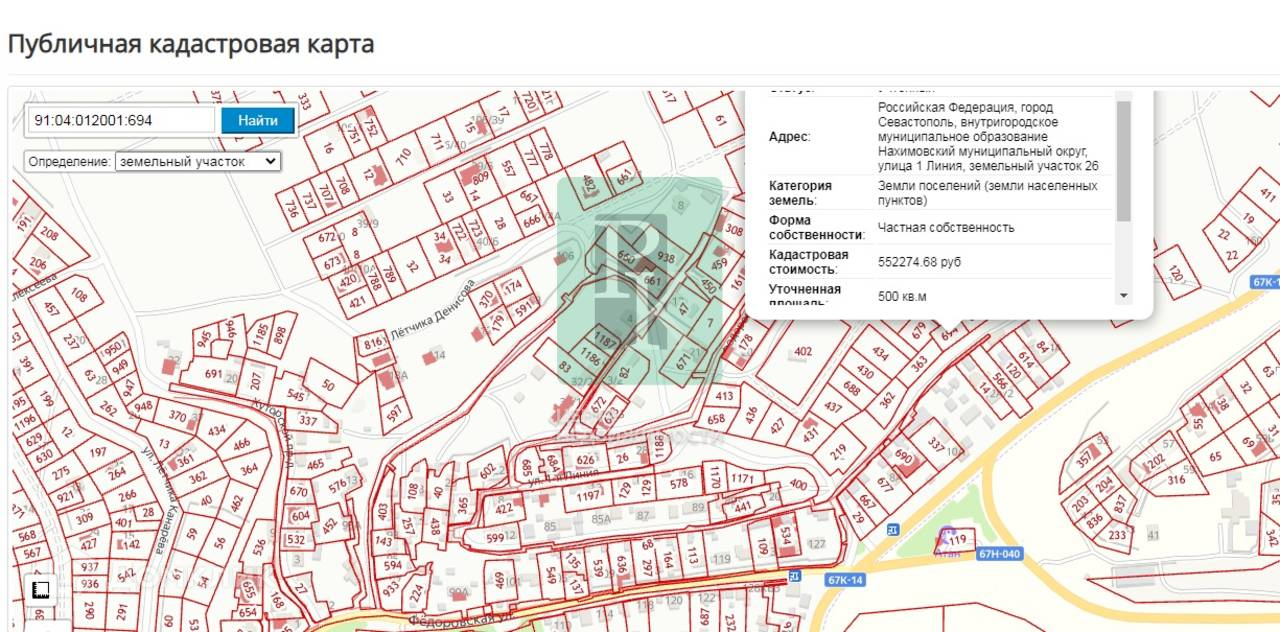Click the Категория земель label

799,193
